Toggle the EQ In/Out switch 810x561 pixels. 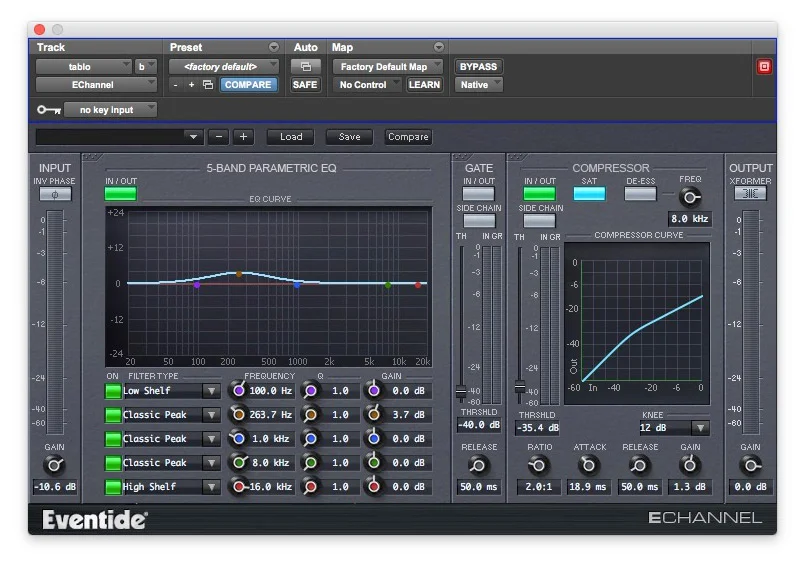(120, 194)
